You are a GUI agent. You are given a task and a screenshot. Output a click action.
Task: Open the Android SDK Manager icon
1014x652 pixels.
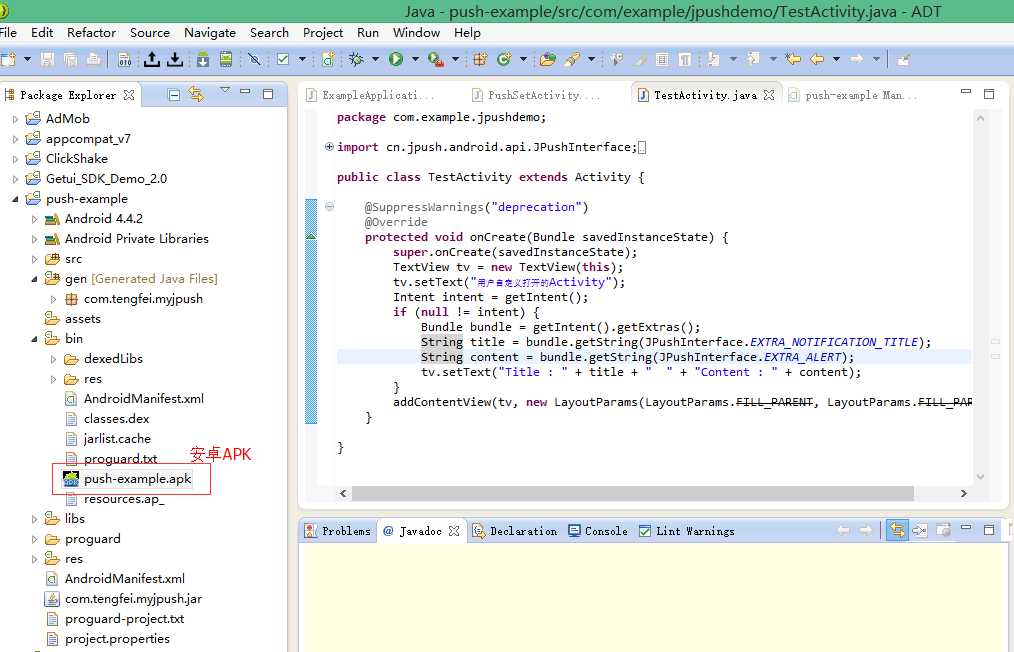[x=203, y=60]
